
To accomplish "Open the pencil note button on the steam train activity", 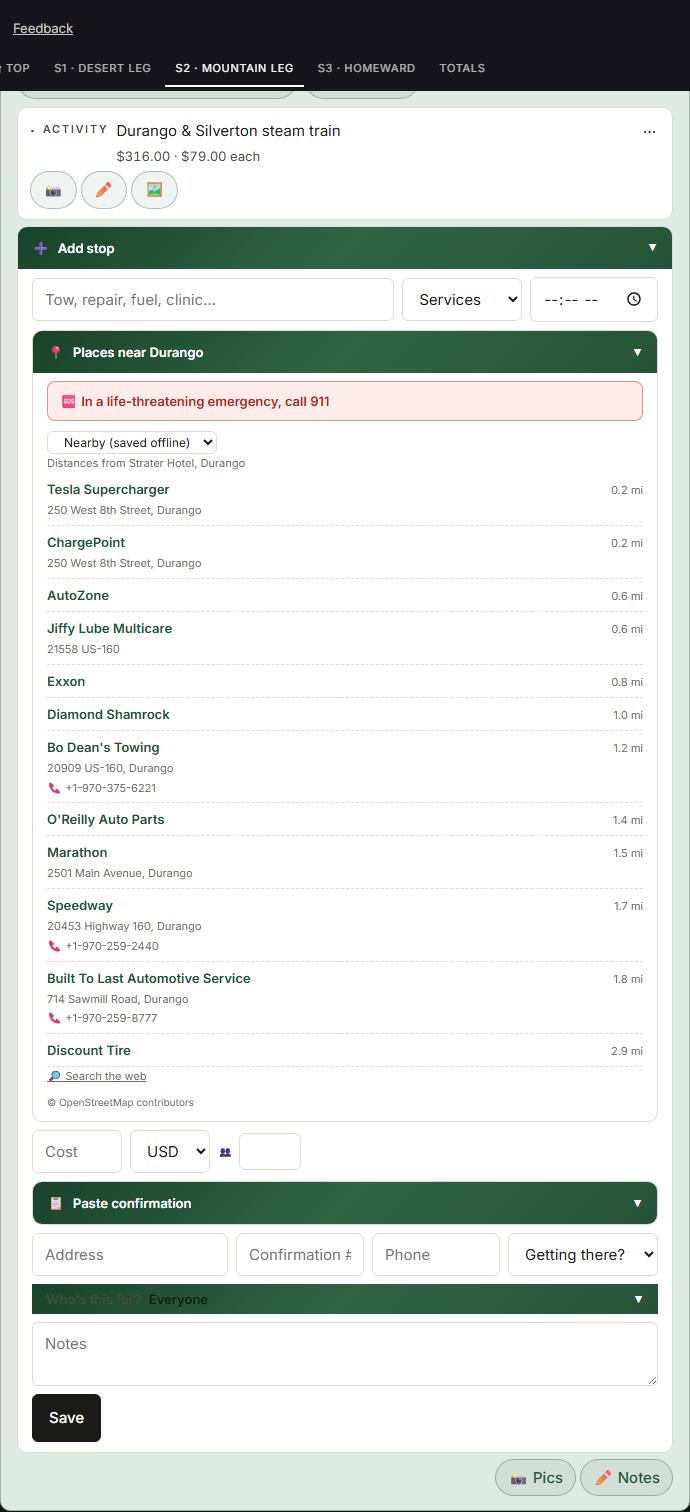I will (104, 190).
